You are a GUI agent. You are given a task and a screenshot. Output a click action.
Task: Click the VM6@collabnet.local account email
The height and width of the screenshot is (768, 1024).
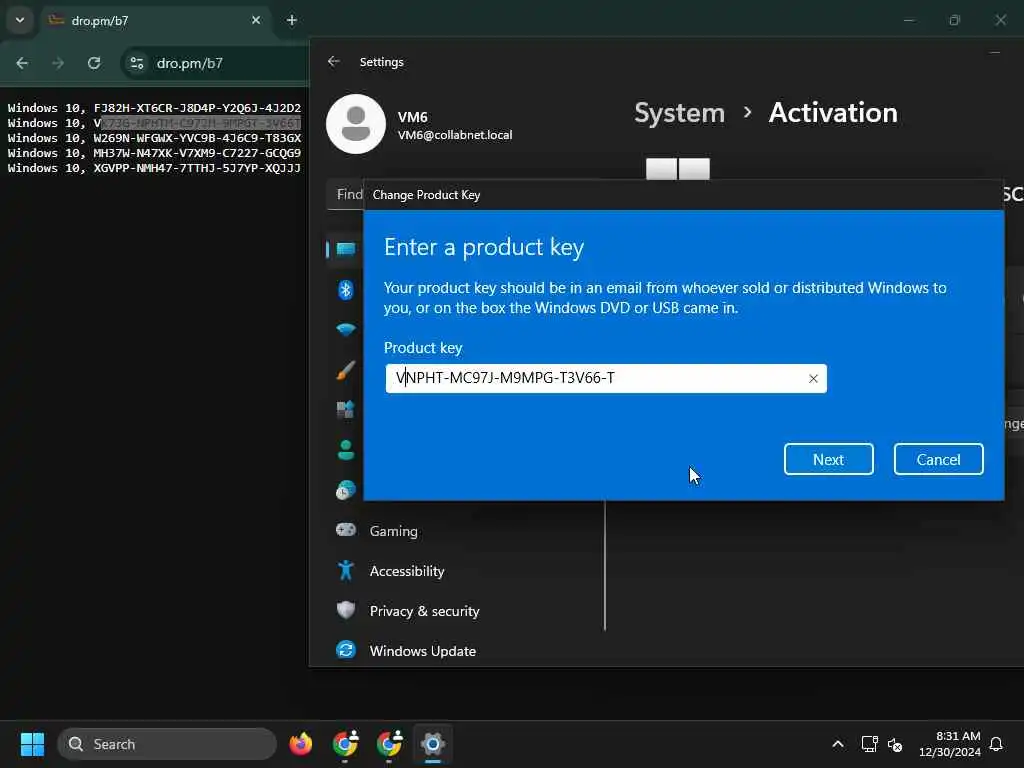[455, 135]
